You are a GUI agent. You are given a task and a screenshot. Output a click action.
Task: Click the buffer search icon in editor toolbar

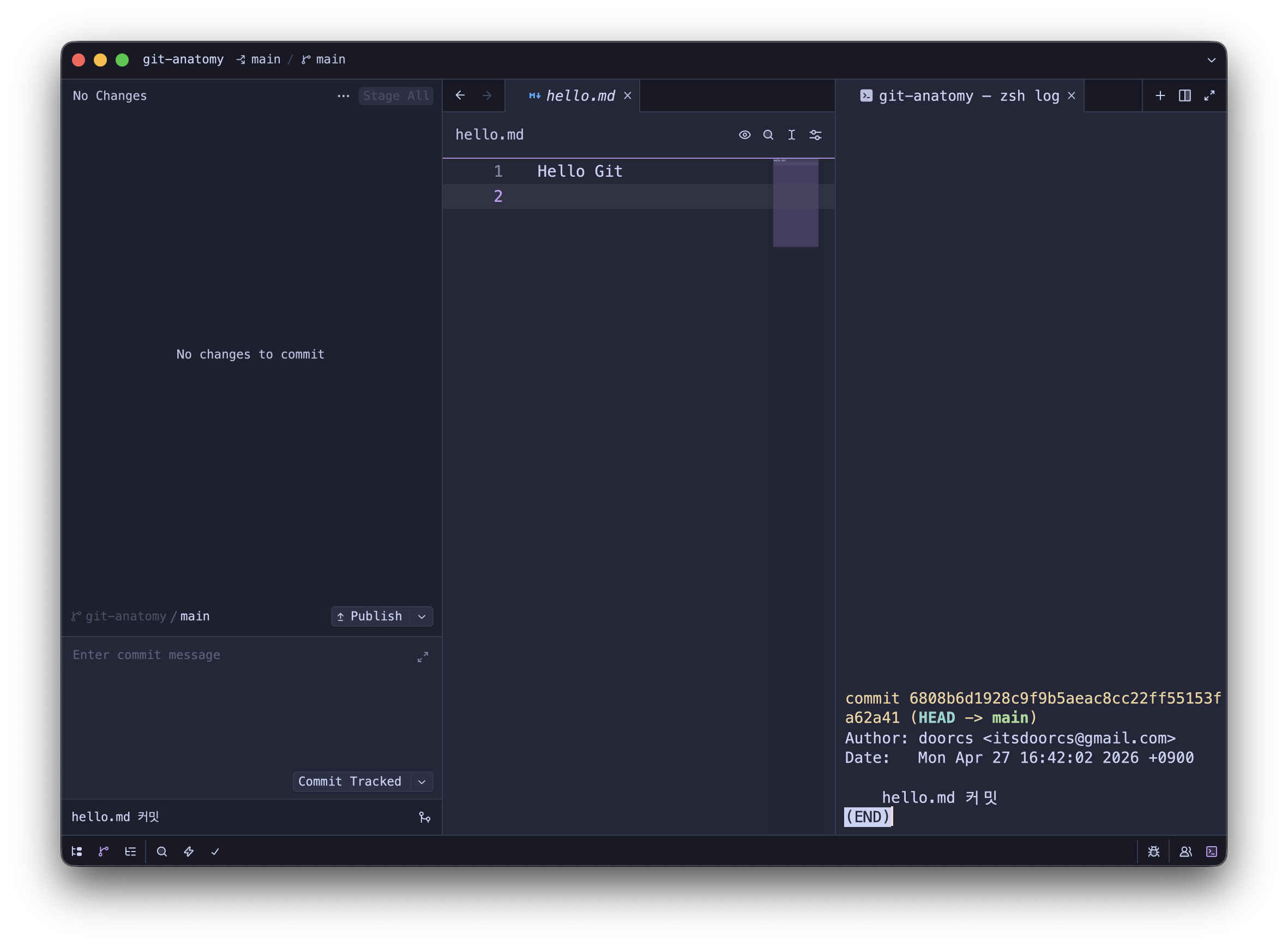click(768, 135)
